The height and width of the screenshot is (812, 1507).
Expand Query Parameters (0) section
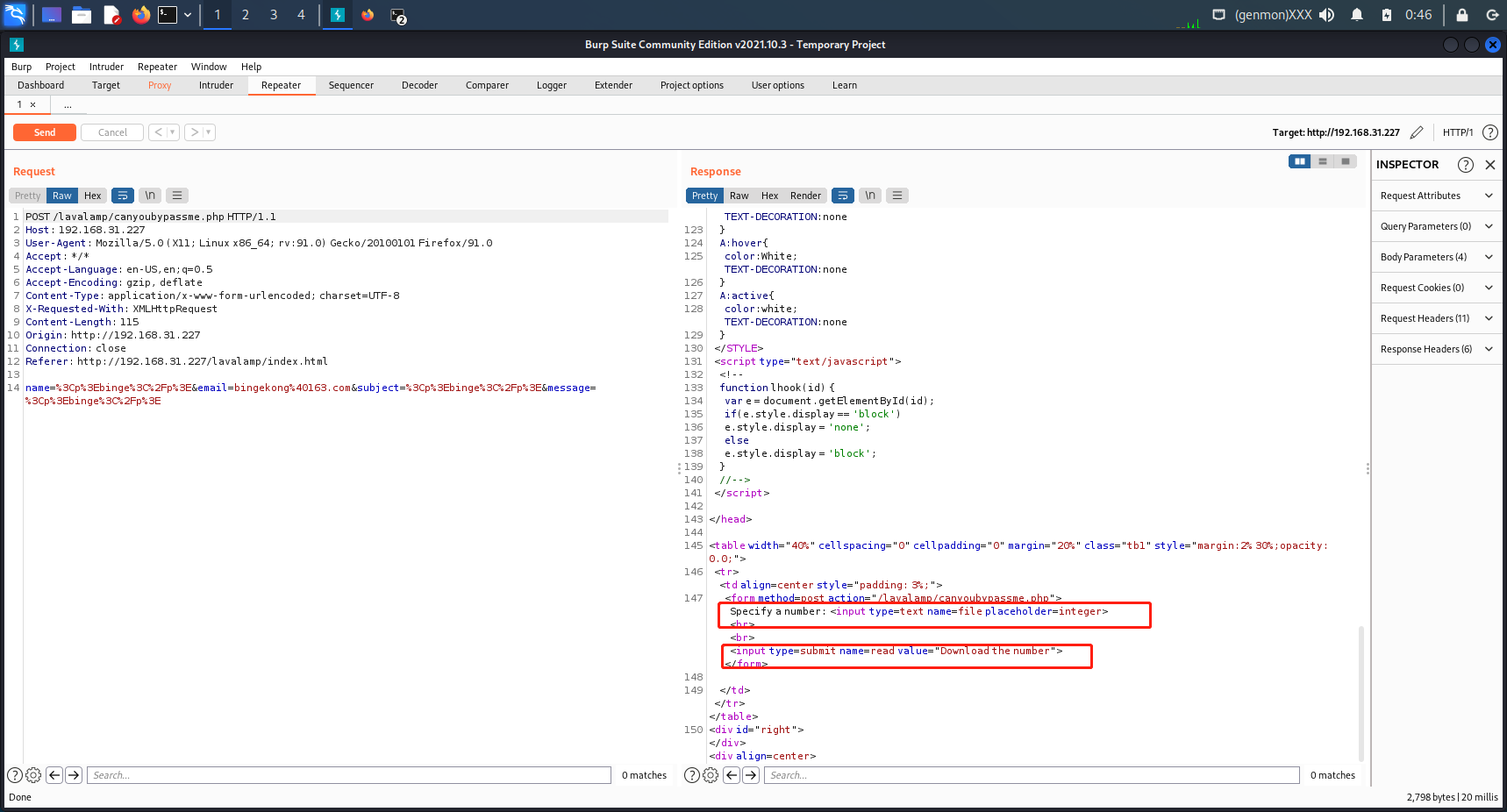(x=1437, y=226)
